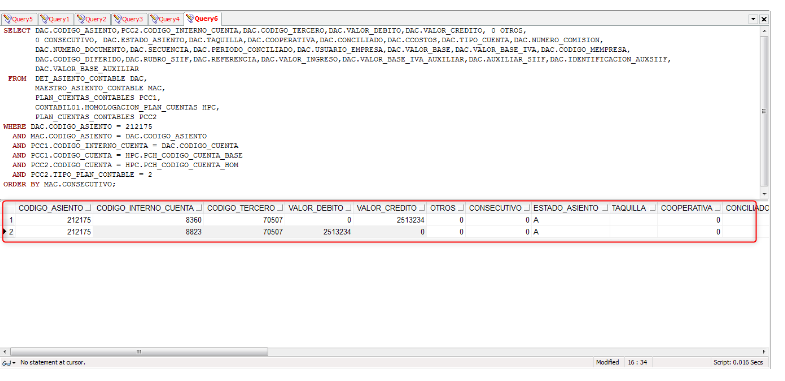
Task: Click the ORDER BY line in editor
Action: (59, 184)
